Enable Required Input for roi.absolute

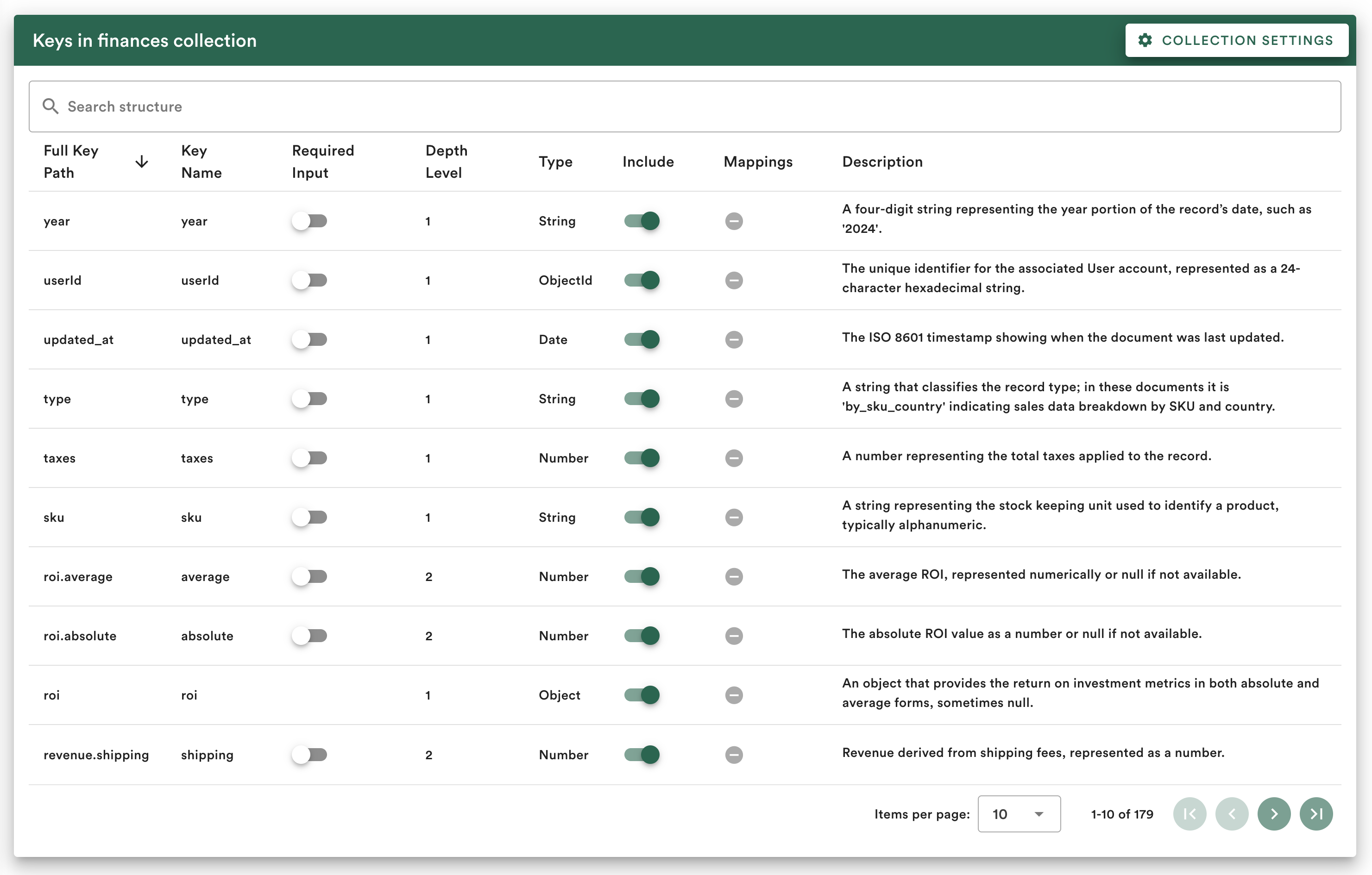click(x=309, y=635)
